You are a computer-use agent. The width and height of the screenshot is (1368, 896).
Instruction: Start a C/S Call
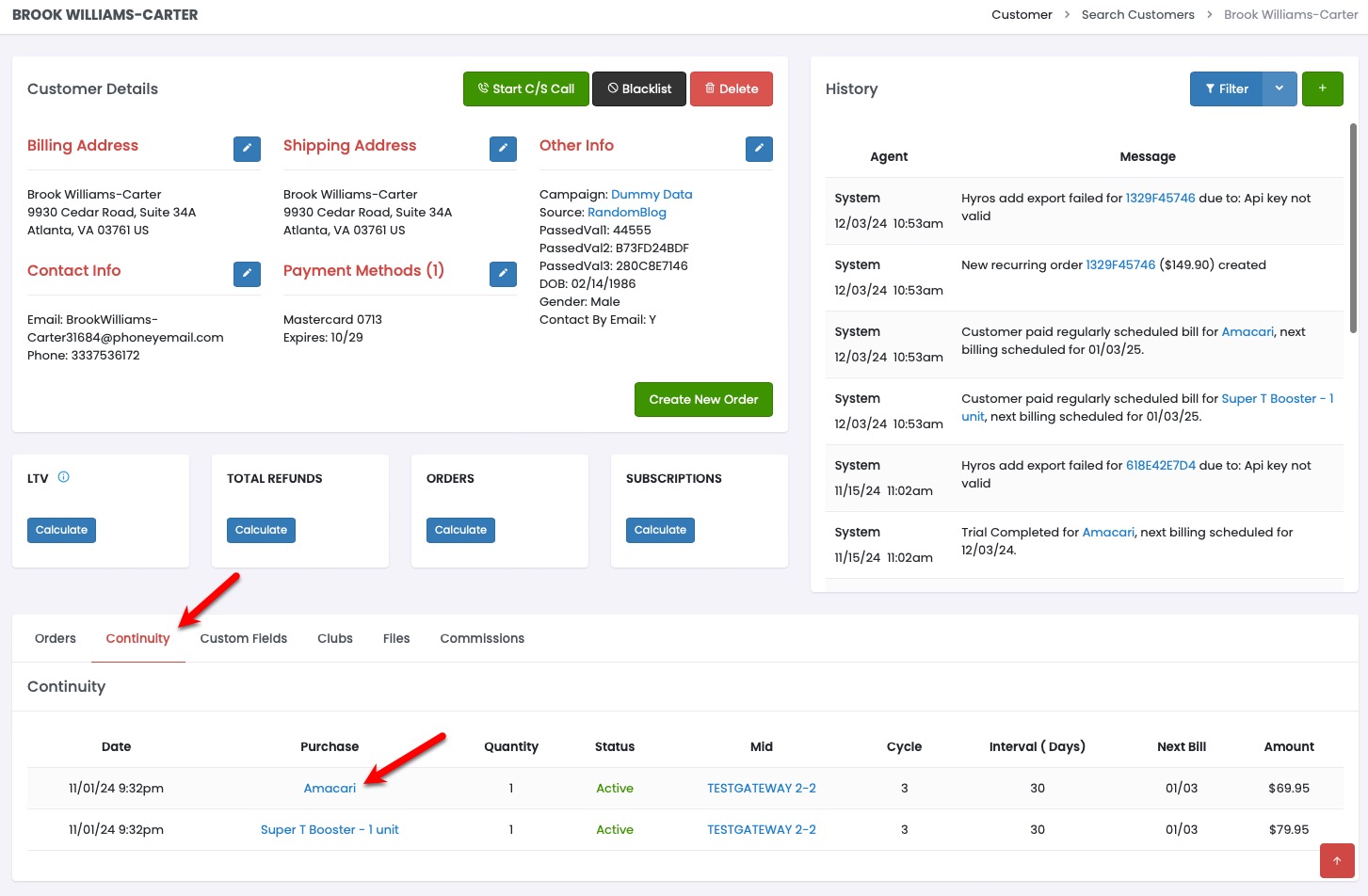tap(525, 88)
